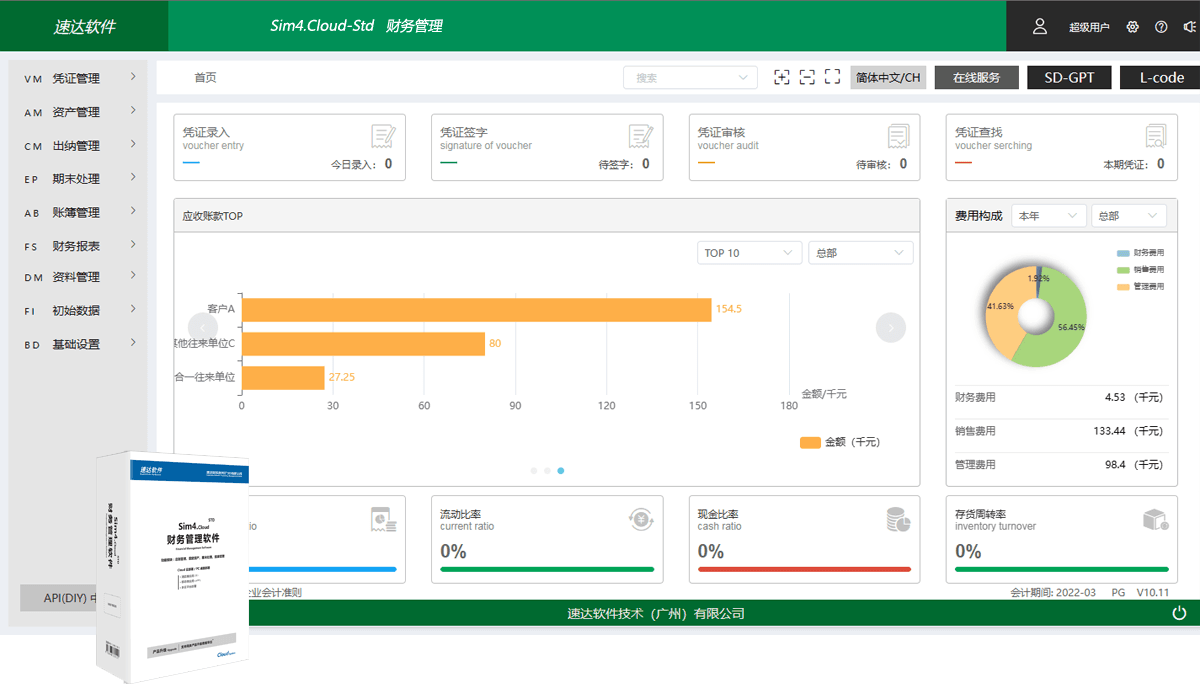Click the 在线服务 button
This screenshot has width=1200, height=700.
pyautogui.click(x=976, y=78)
